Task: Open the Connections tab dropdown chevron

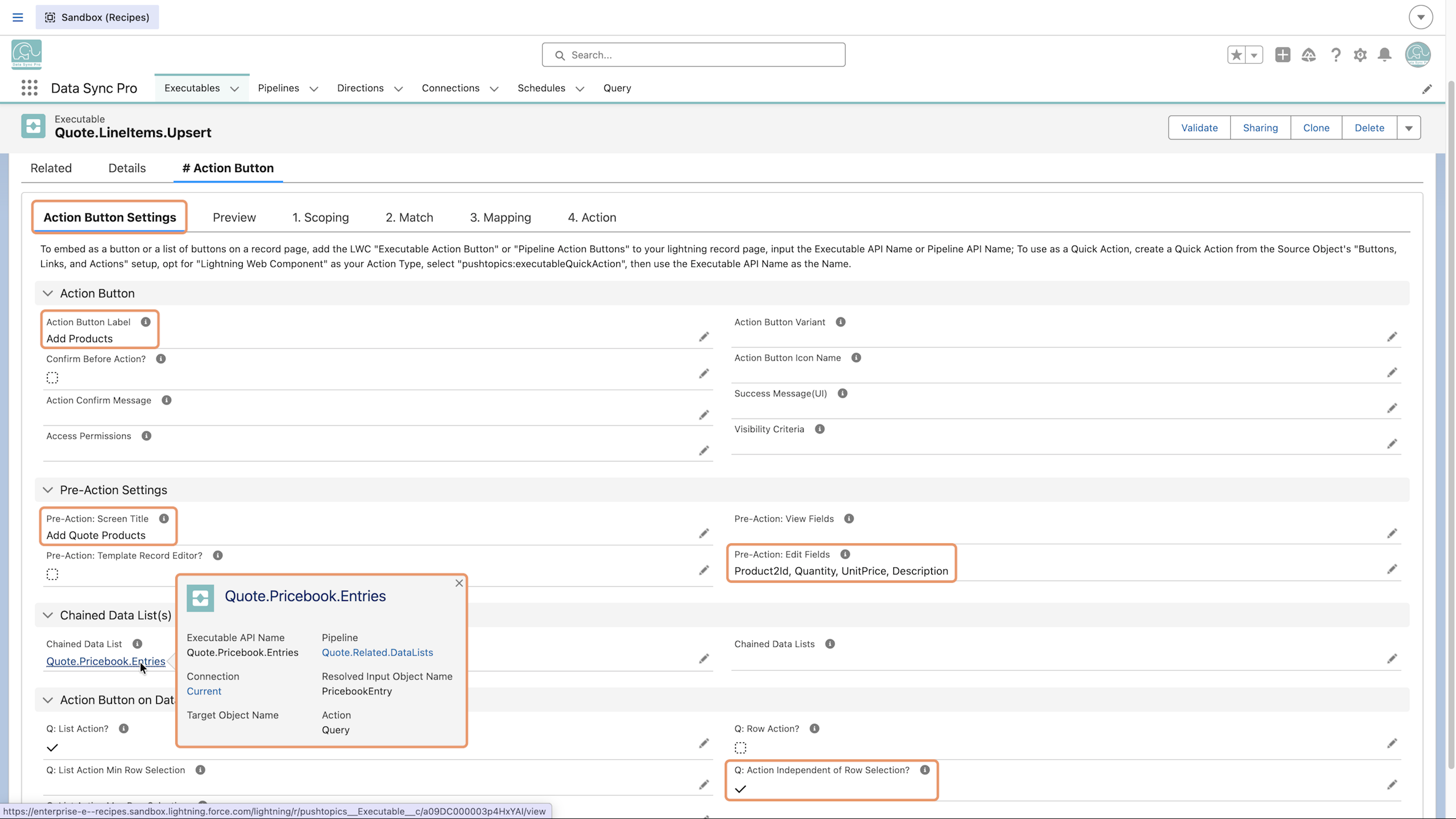Action: 494,89
